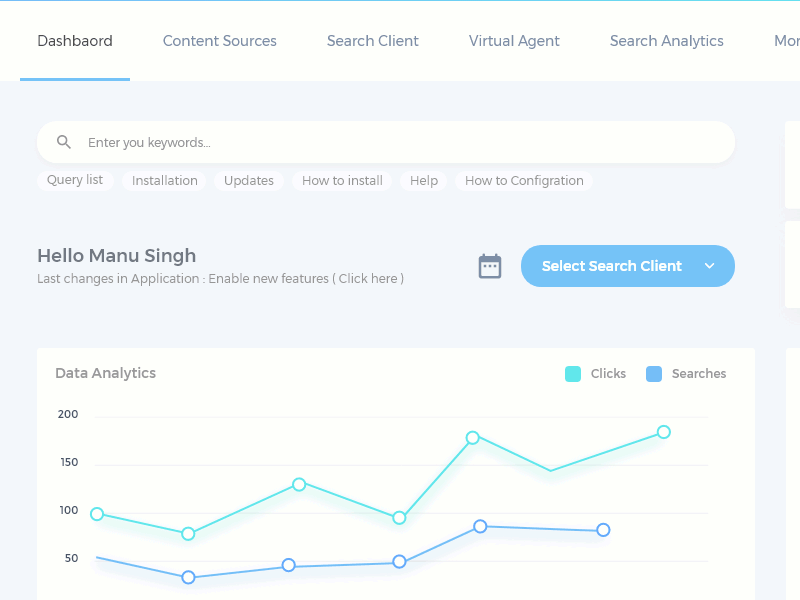
Task: Choose the Updates suggestion tag
Action: click(x=249, y=181)
